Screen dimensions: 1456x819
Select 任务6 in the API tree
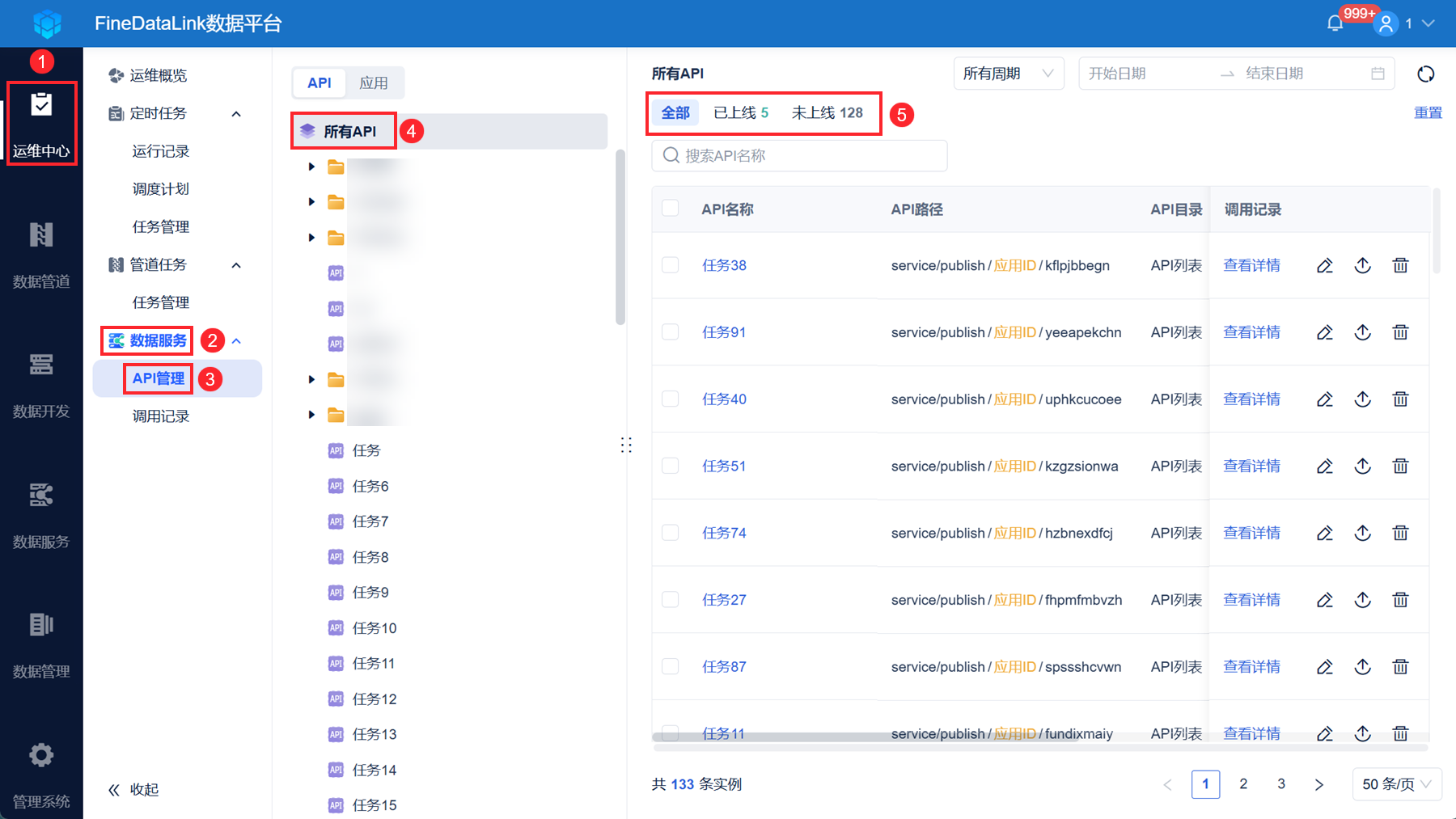click(x=370, y=486)
